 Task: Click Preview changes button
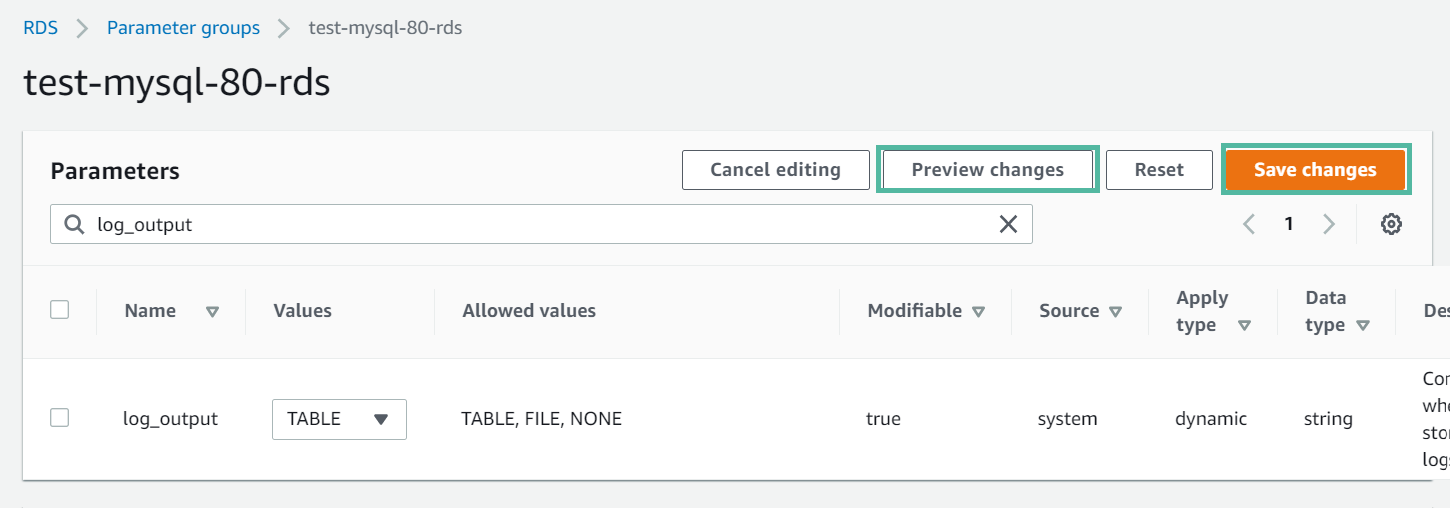pos(988,169)
